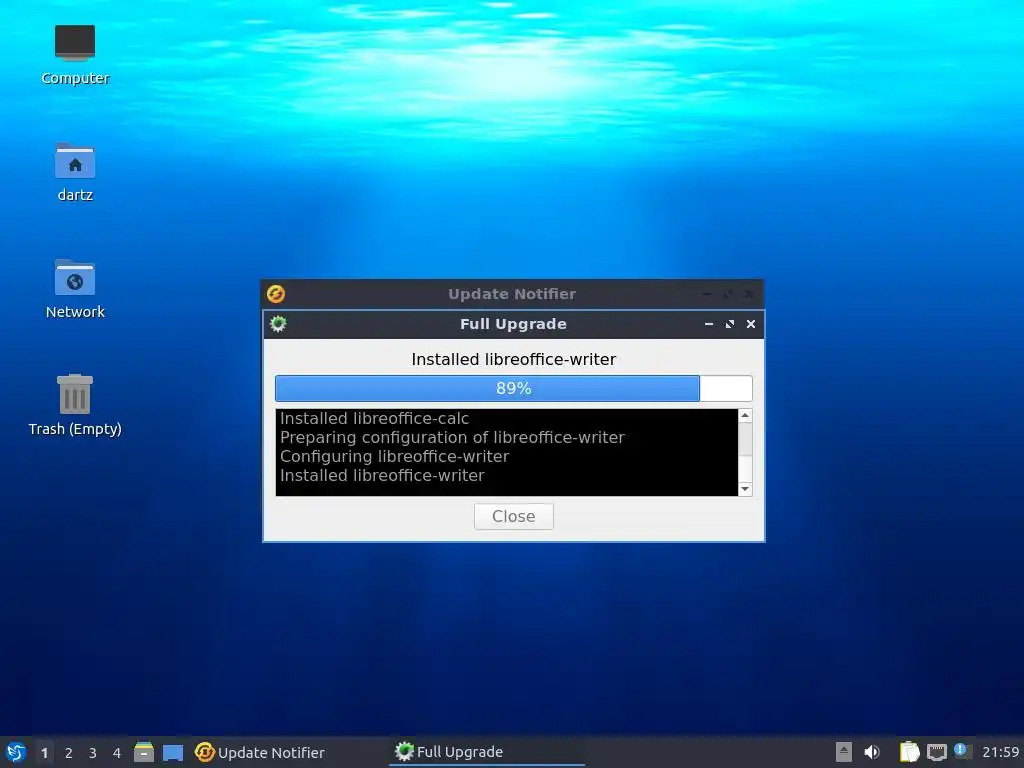This screenshot has width=1024, height=768.
Task: Click log line 'Configuring libreoffice-writer'
Action: pos(394,456)
